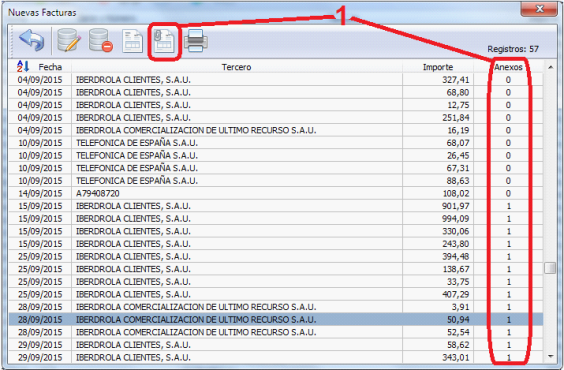Select the row with importe 251,84
This screenshot has width=564, height=370.
click(276, 117)
